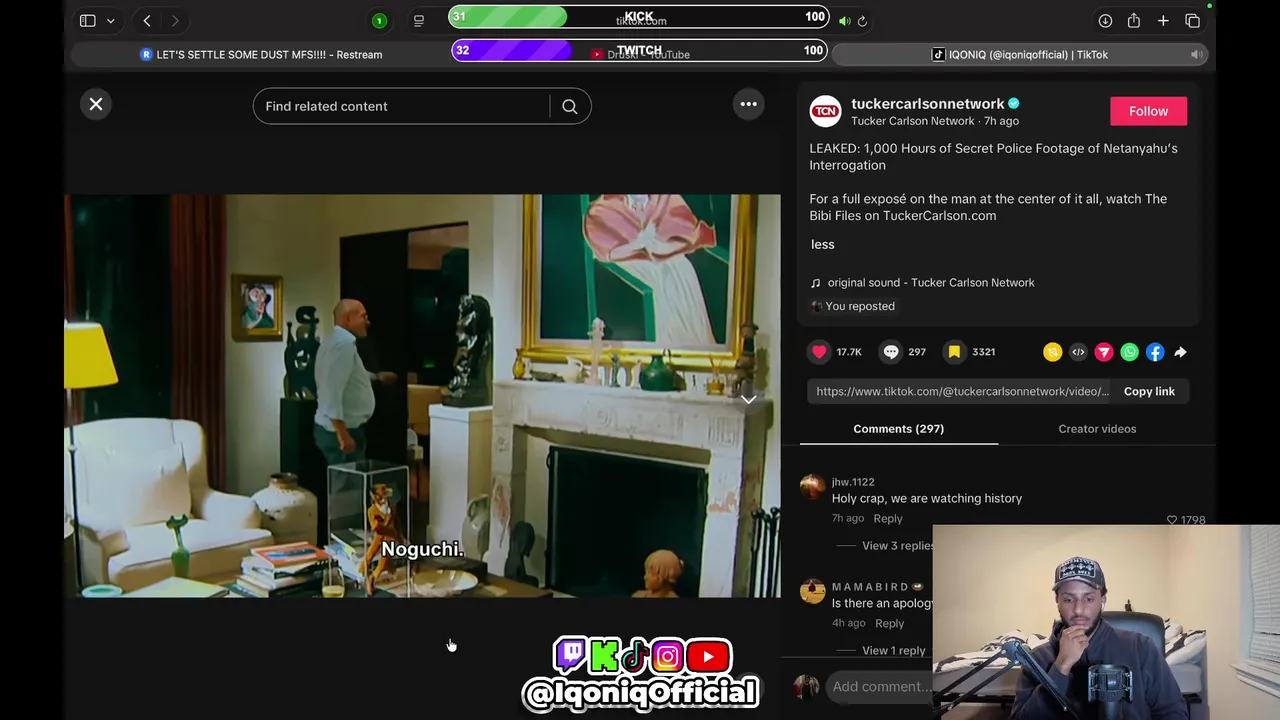Image resolution: width=1280 pixels, height=720 pixels.
Task: Mute the TikTok tab speaker icon
Action: (1195, 55)
